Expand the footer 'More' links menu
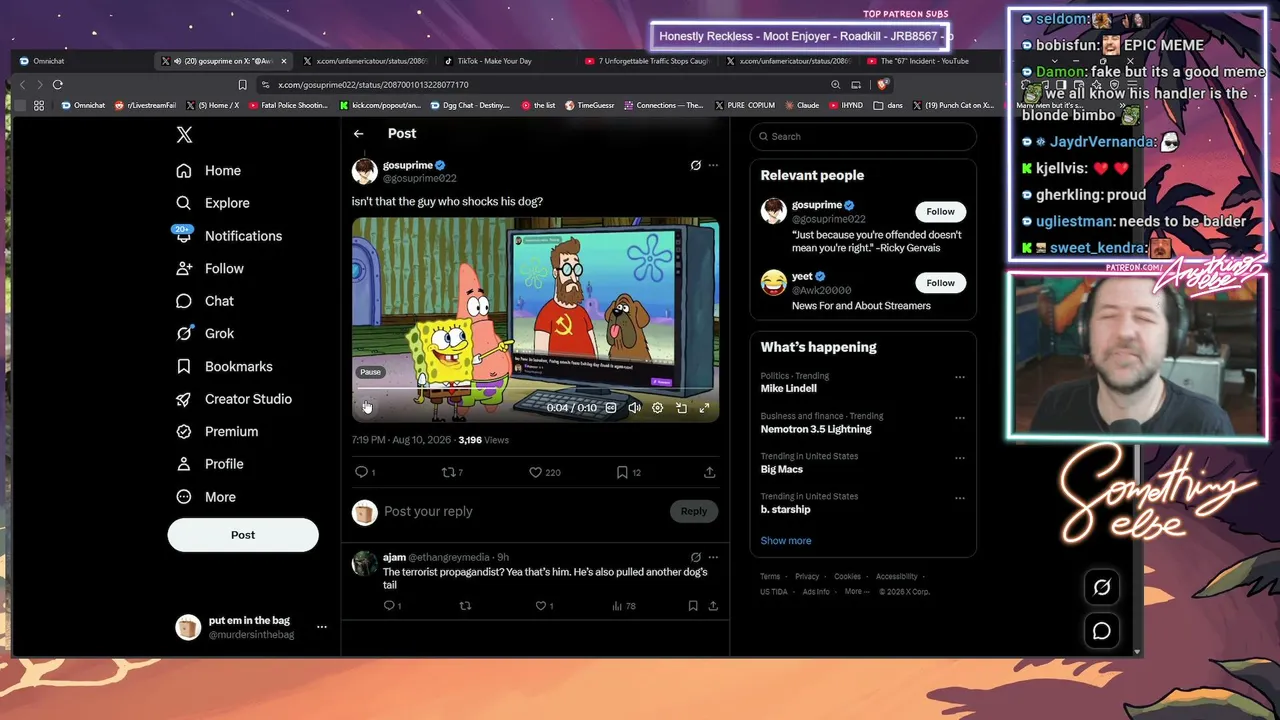This screenshot has height=720, width=1280. click(856, 592)
